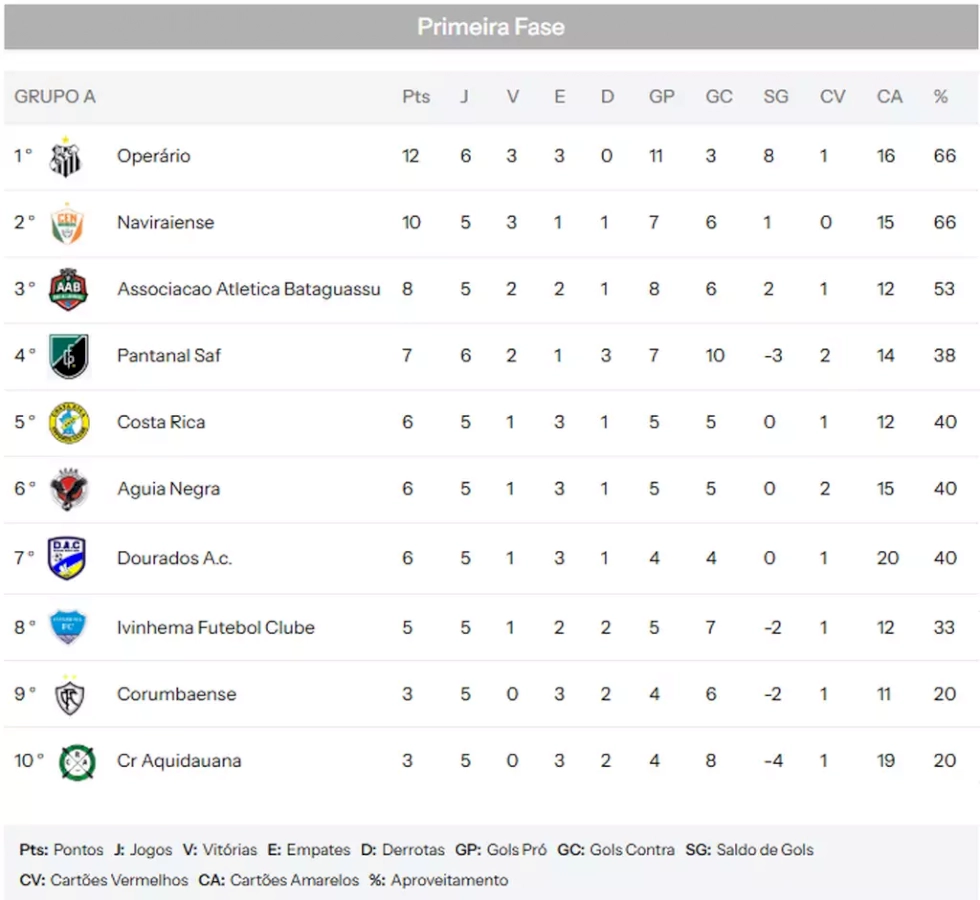The image size is (980, 900).
Task: Click the Costa Rica round yellow crest
Action: click(69, 423)
